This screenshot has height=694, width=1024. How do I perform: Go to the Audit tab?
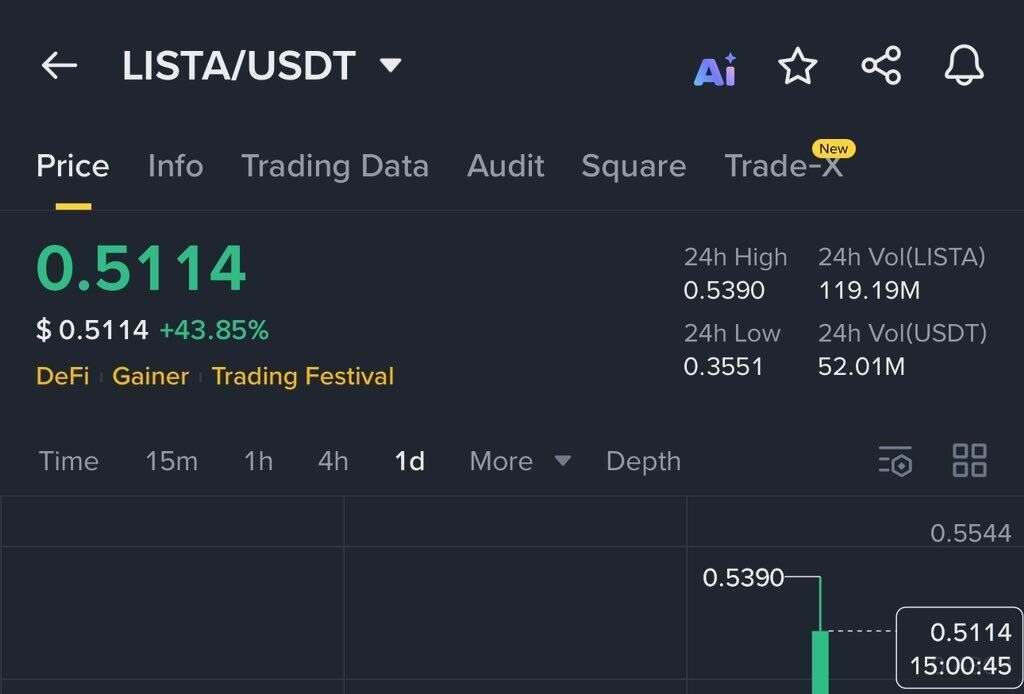[506, 166]
